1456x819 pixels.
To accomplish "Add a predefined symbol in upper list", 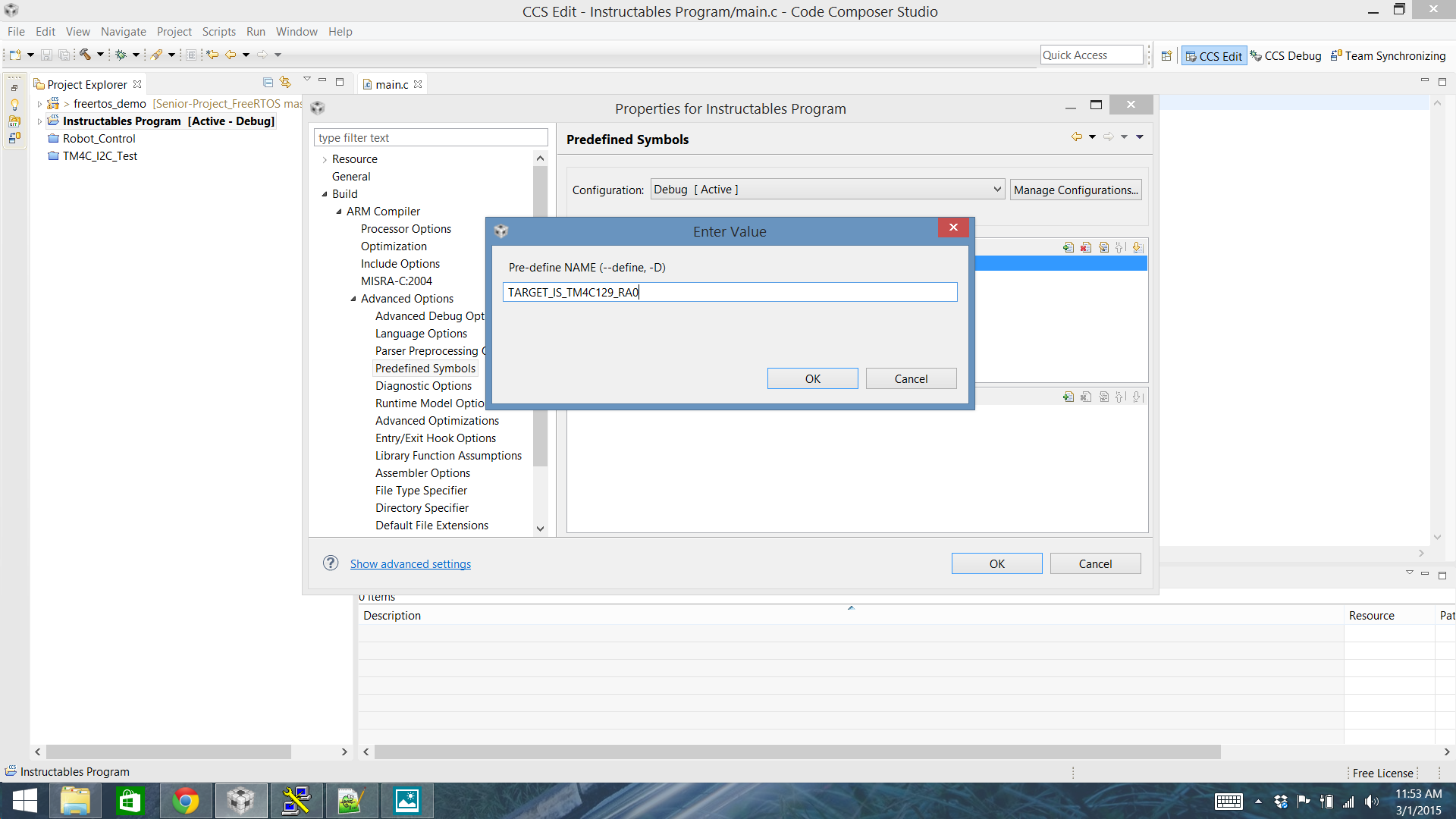I will point(1068,247).
